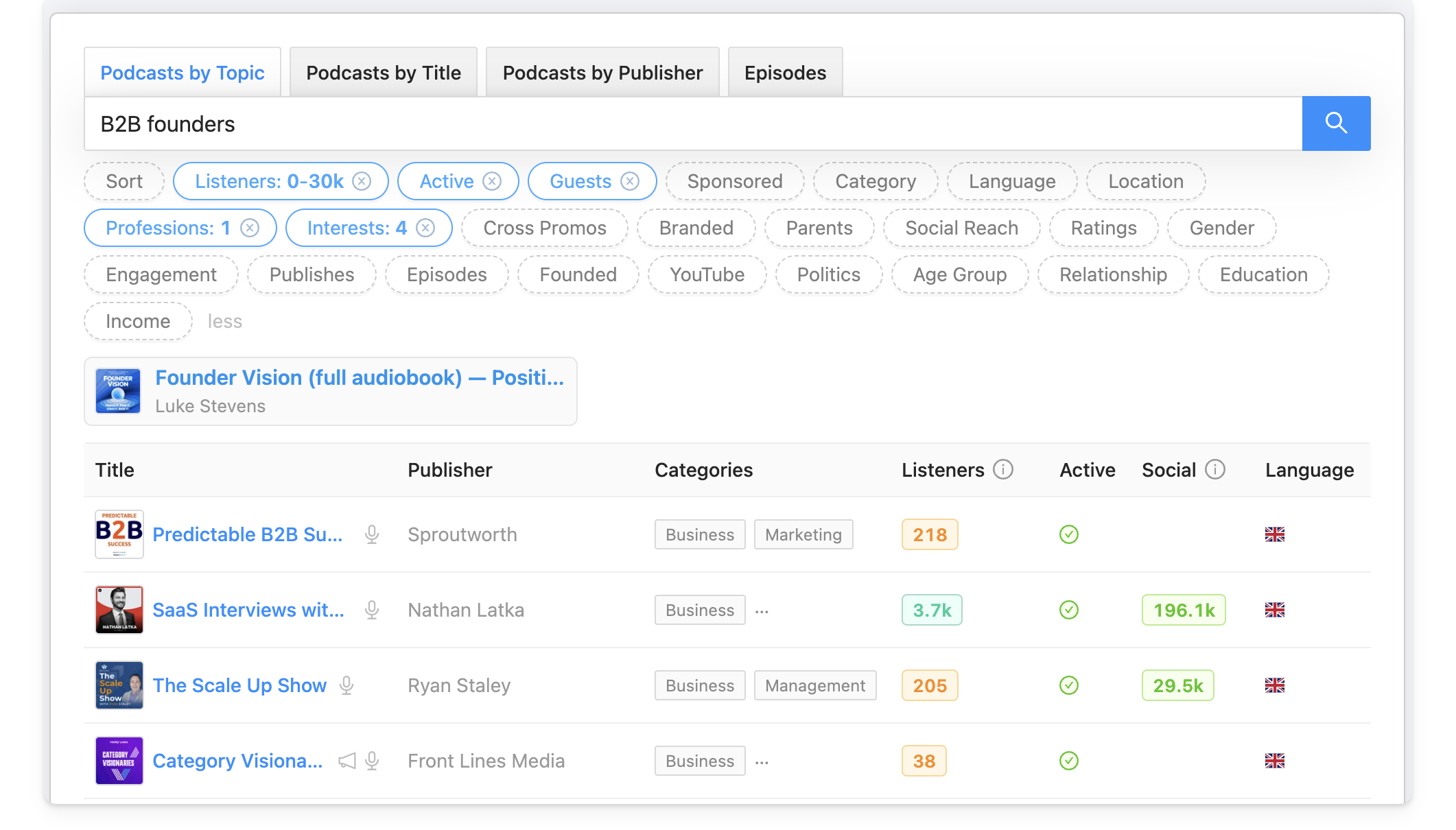
Task: Open The Scale Up Show link
Action: click(239, 685)
